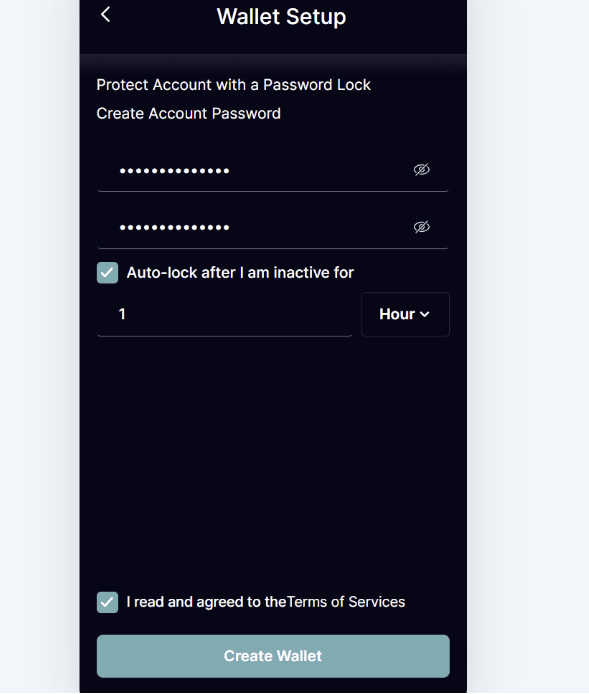Open the Terms of Services link
The height and width of the screenshot is (694, 589).
[x=346, y=602]
